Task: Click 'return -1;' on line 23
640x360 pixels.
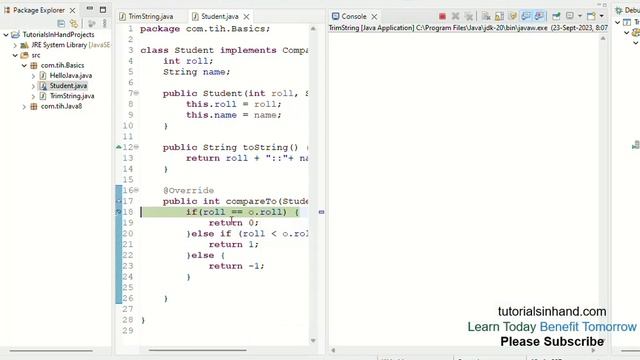Action: coord(236,266)
